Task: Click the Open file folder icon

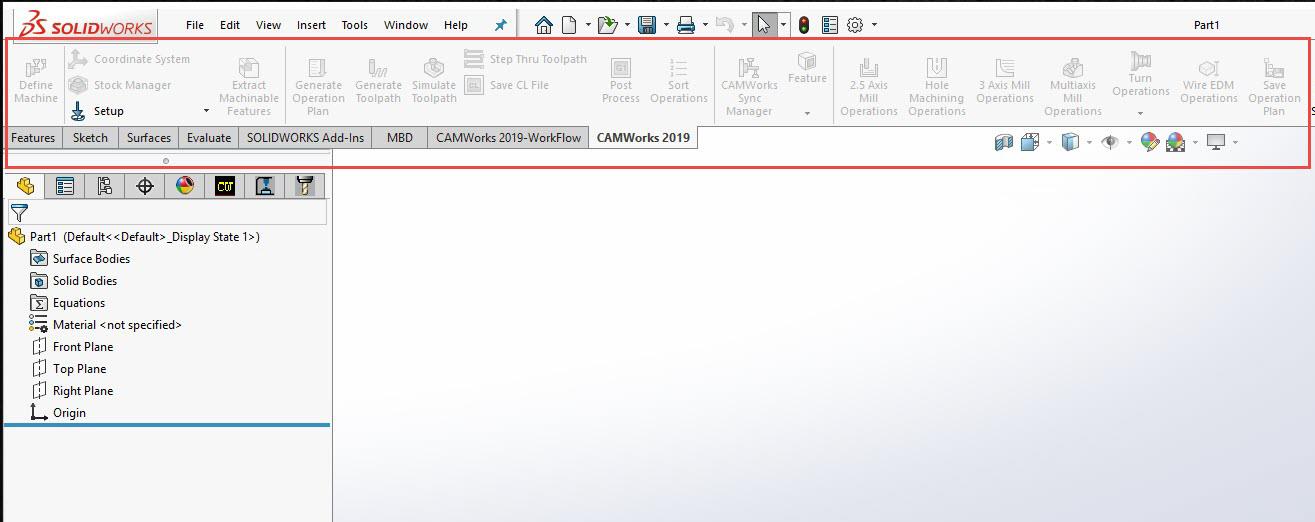Action: (x=606, y=25)
